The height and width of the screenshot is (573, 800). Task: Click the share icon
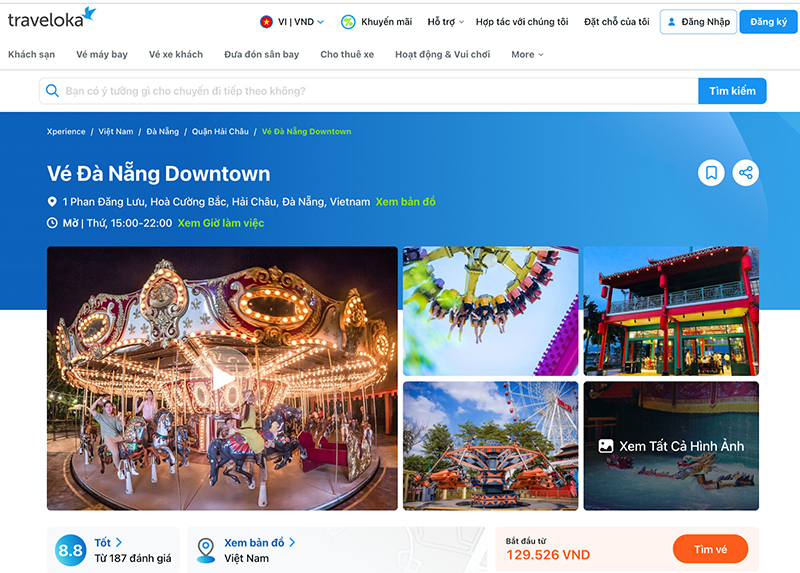[x=745, y=173]
